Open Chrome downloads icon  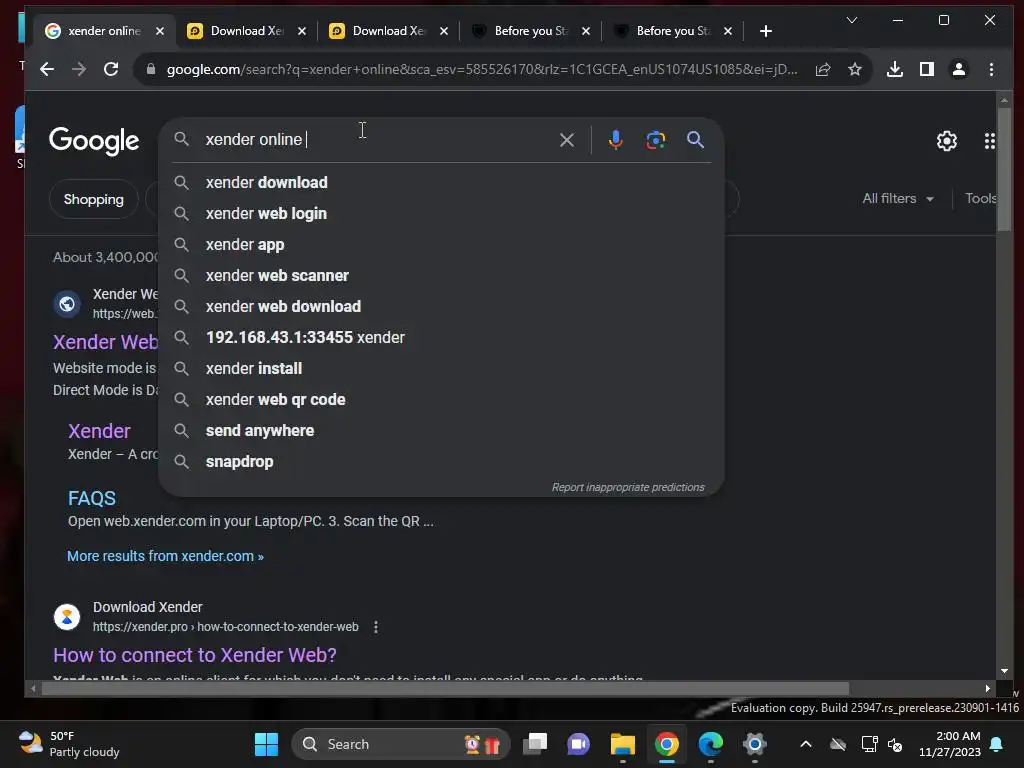(895, 69)
